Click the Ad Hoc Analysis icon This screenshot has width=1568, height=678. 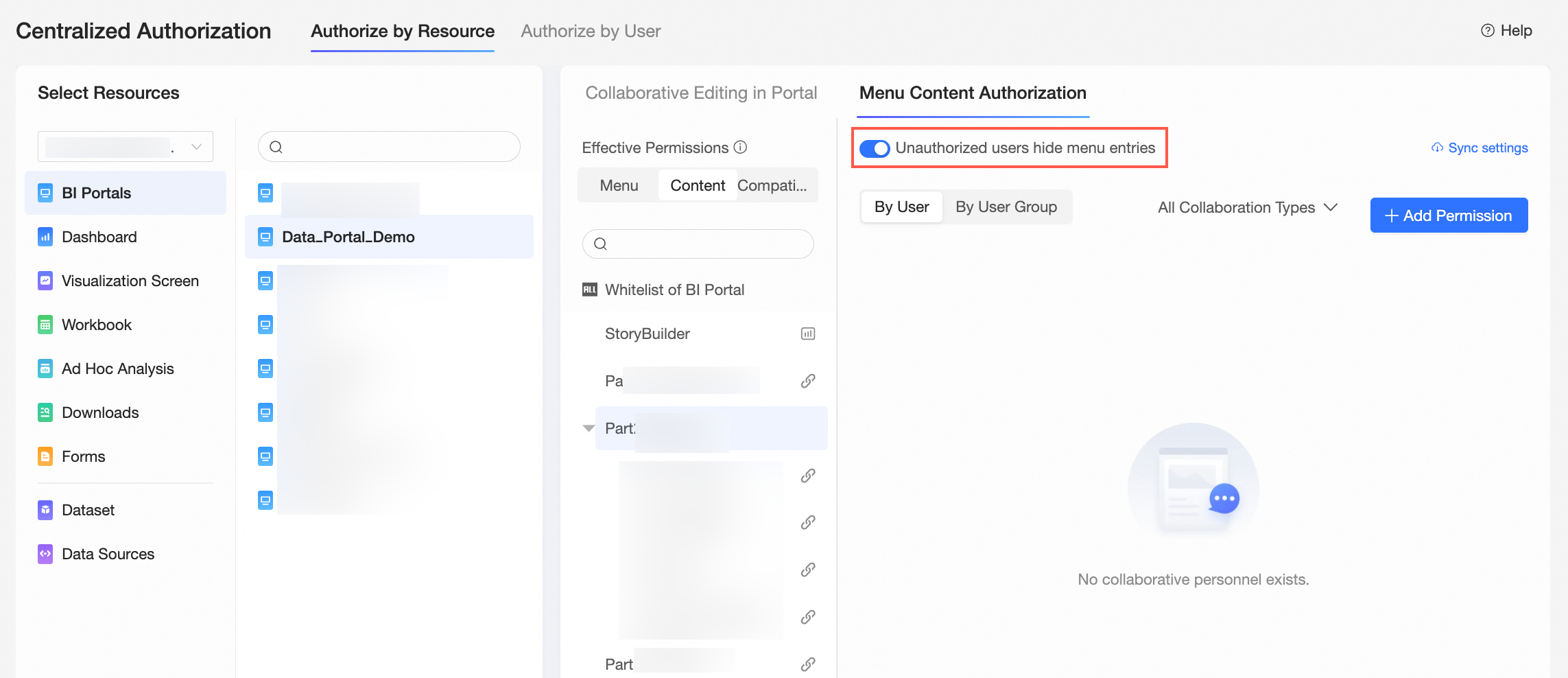pos(45,369)
